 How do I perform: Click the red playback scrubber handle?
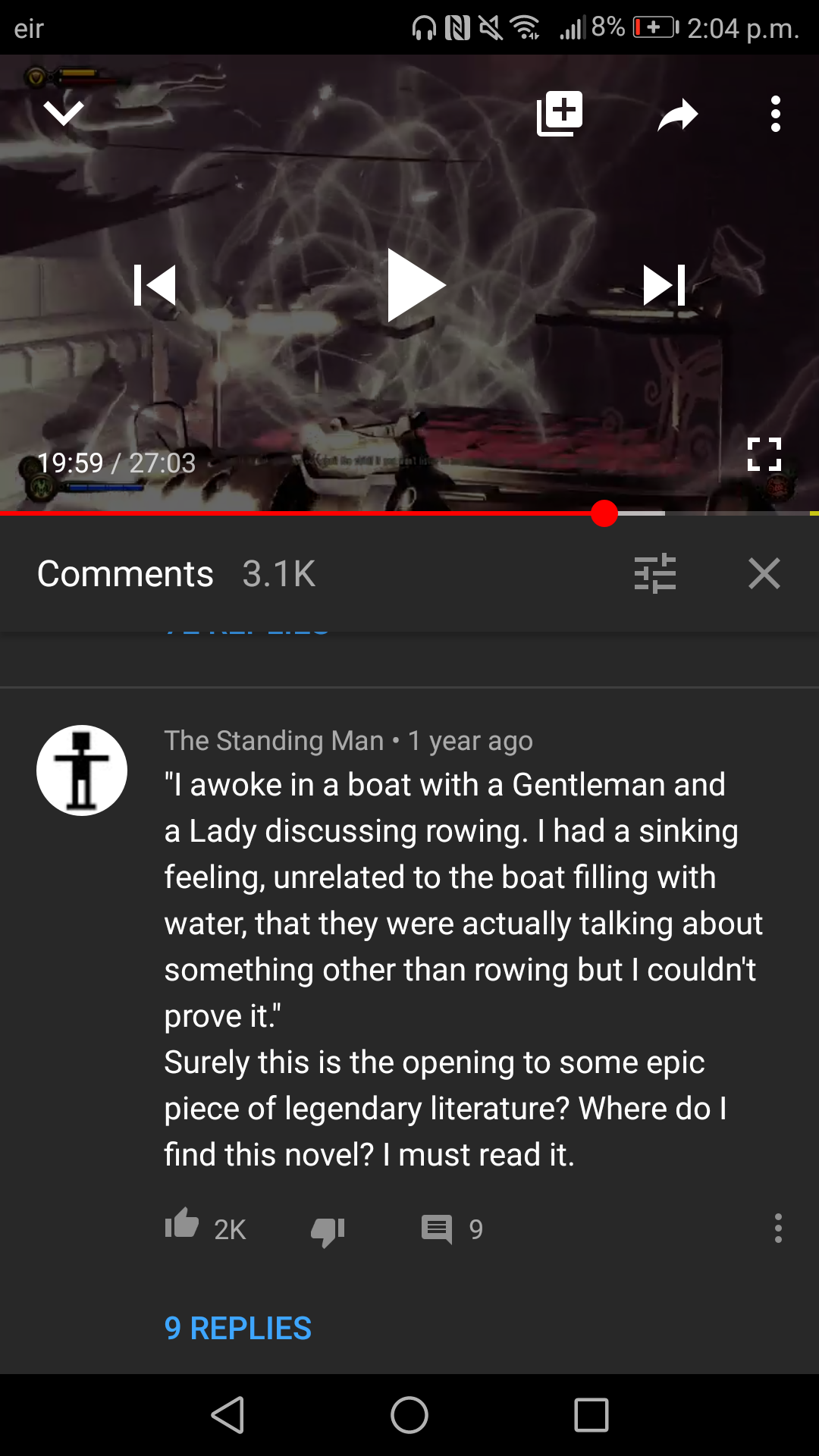604,513
